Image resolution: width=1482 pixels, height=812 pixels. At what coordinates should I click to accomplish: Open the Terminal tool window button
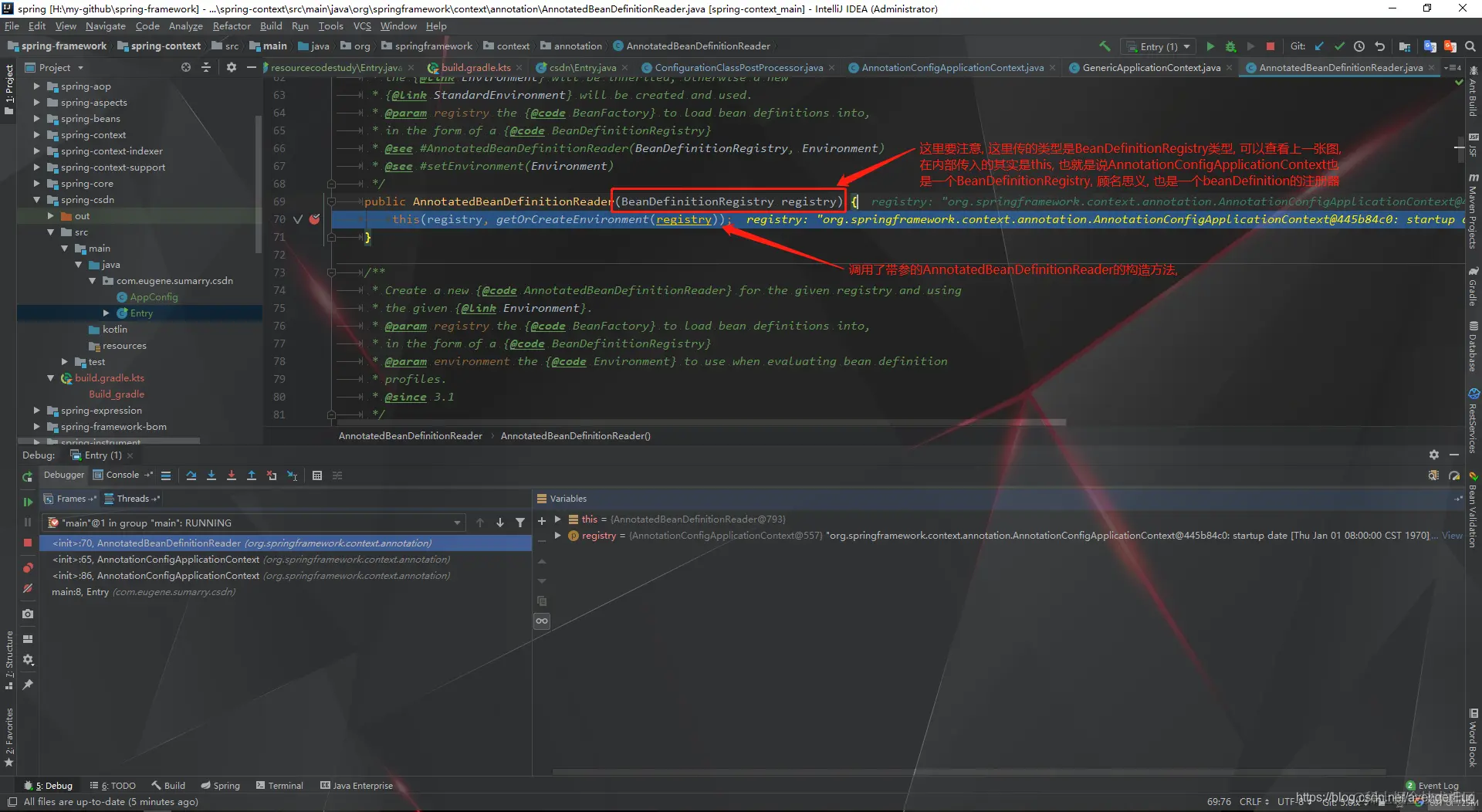click(x=279, y=786)
